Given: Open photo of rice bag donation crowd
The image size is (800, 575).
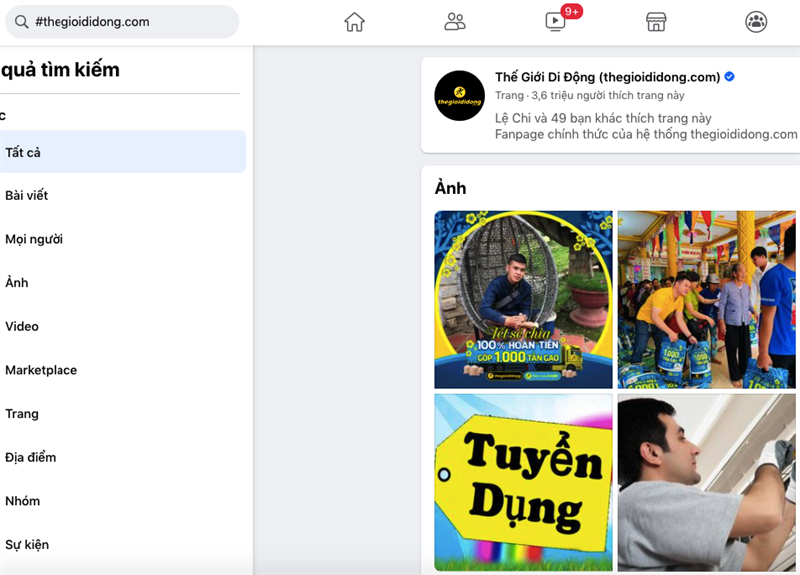Looking at the screenshot, I should point(707,299).
